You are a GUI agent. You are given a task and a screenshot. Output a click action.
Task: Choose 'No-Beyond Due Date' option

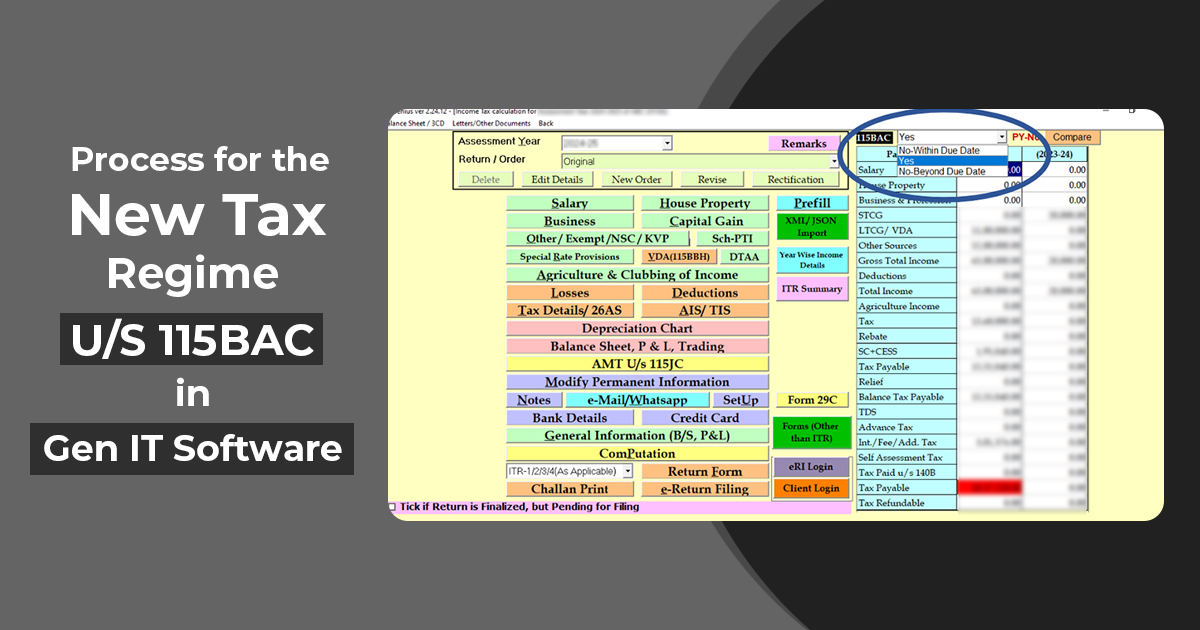coord(941,172)
